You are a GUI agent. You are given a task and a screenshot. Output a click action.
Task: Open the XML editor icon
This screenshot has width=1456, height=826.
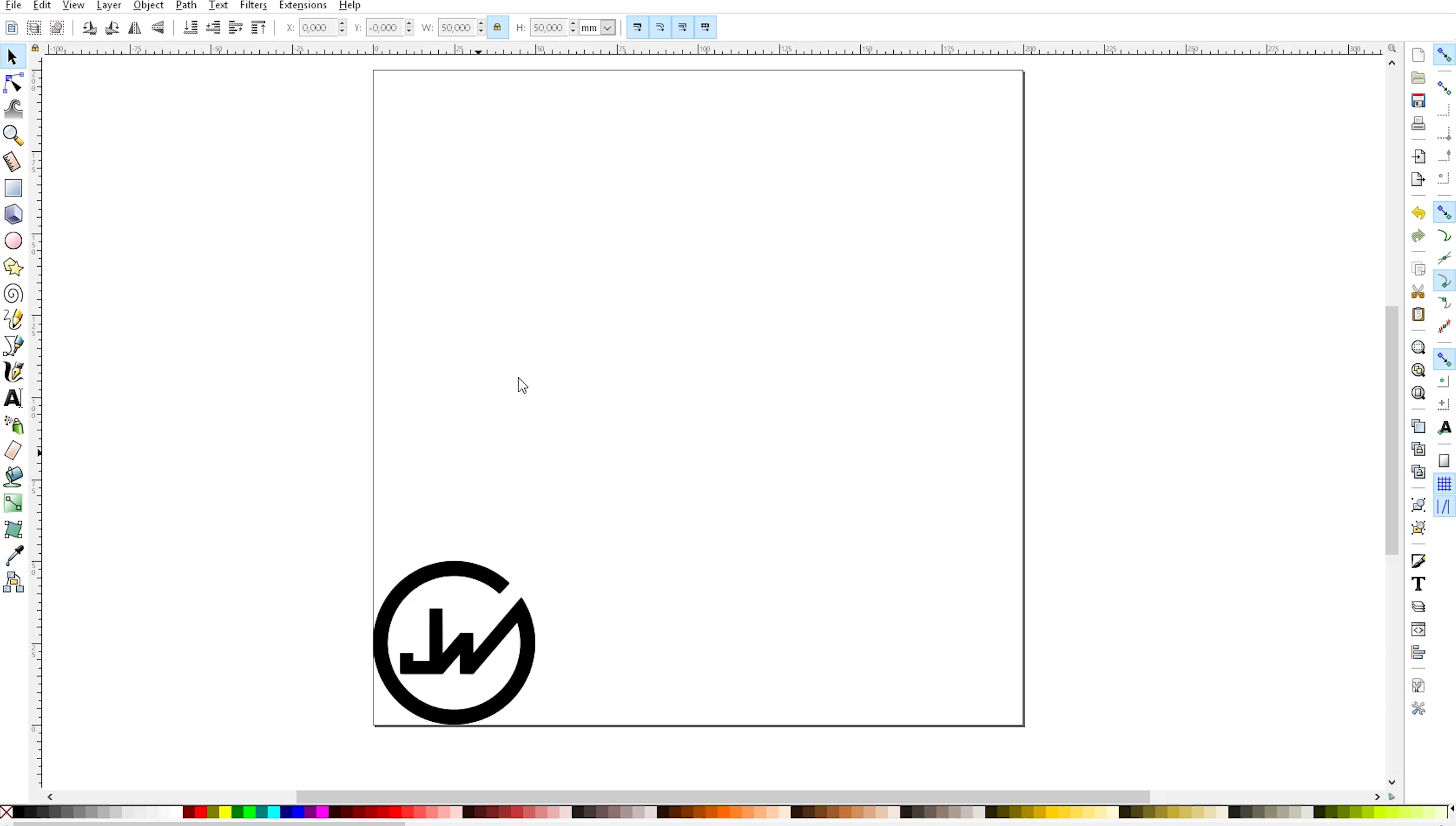pyautogui.click(x=1418, y=629)
